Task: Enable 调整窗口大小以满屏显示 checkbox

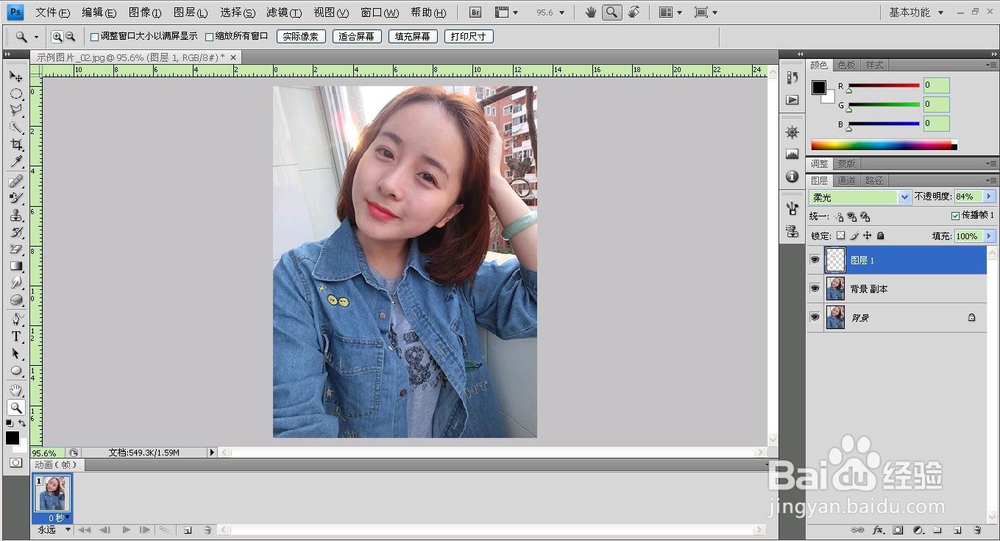Action: pyautogui.click(x=94, y=37)
